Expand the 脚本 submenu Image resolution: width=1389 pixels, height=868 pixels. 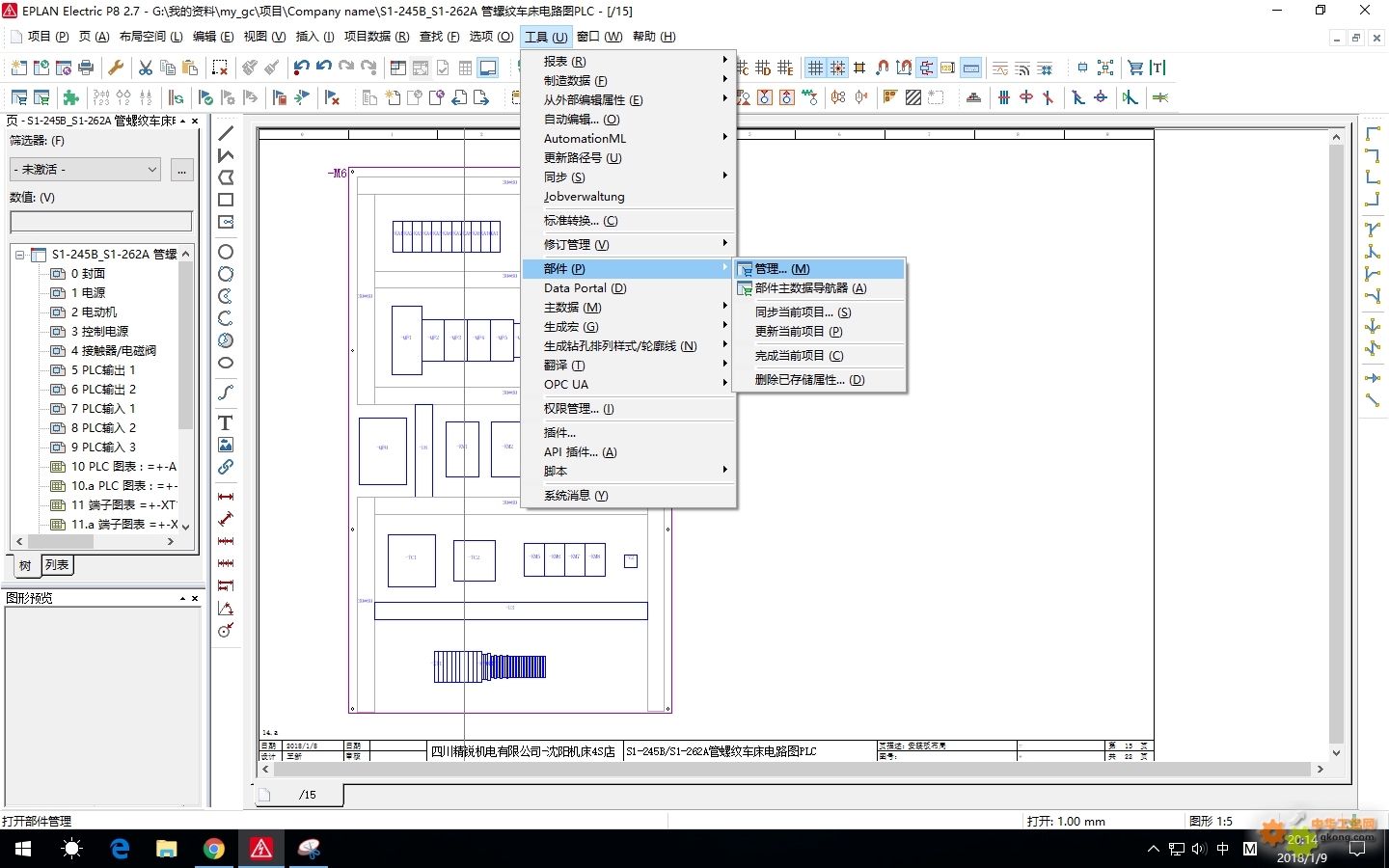pos(628,471)
